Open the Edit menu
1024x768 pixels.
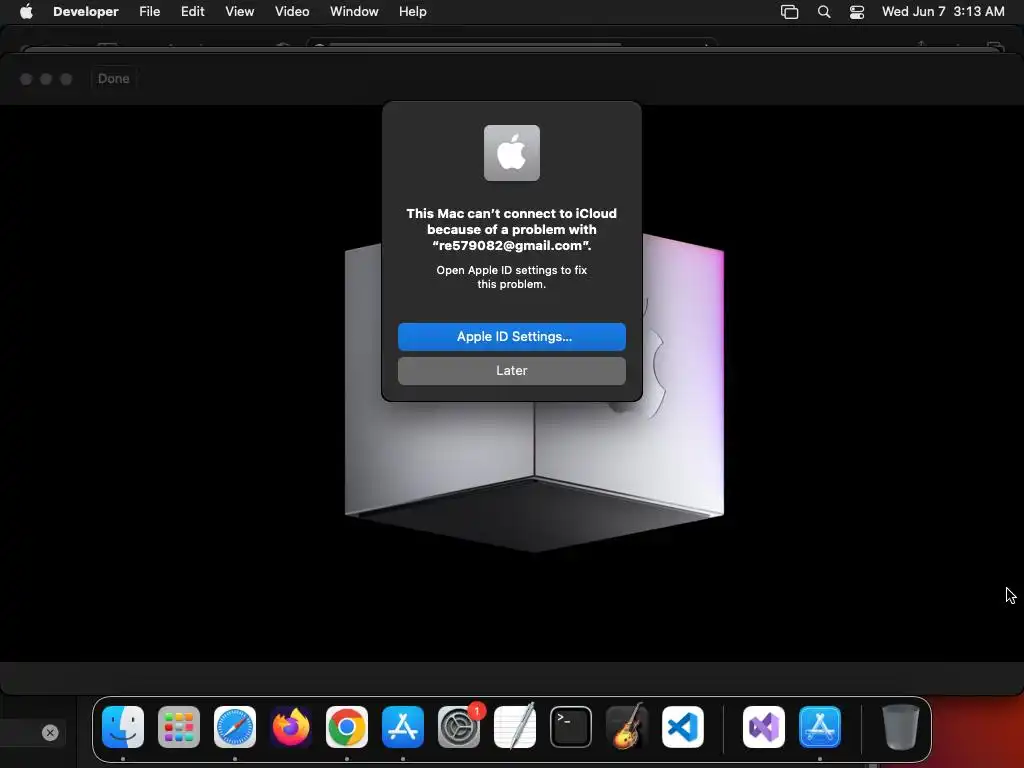point(193,11)
